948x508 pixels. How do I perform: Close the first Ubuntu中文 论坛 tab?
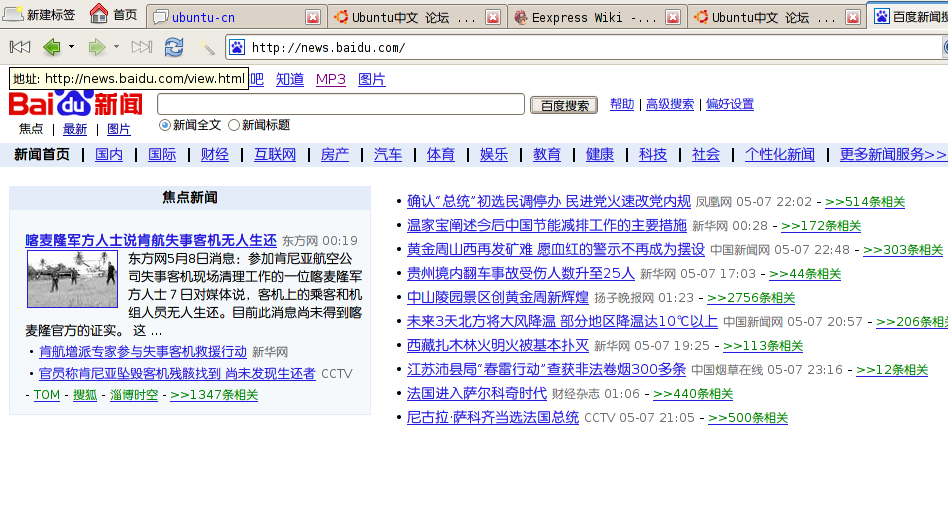click(x=493, y=18)
